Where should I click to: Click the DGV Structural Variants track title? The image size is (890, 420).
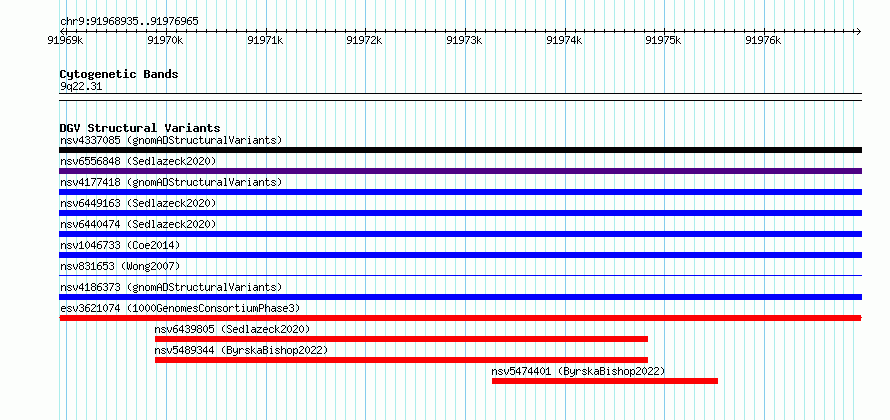coord(140,128)
